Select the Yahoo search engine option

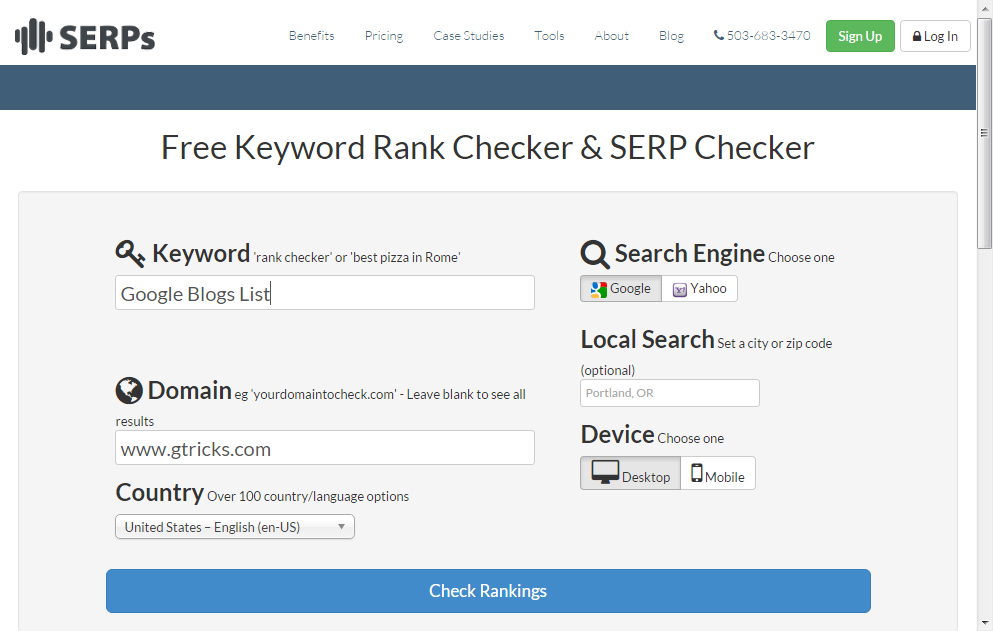point(699,289)
